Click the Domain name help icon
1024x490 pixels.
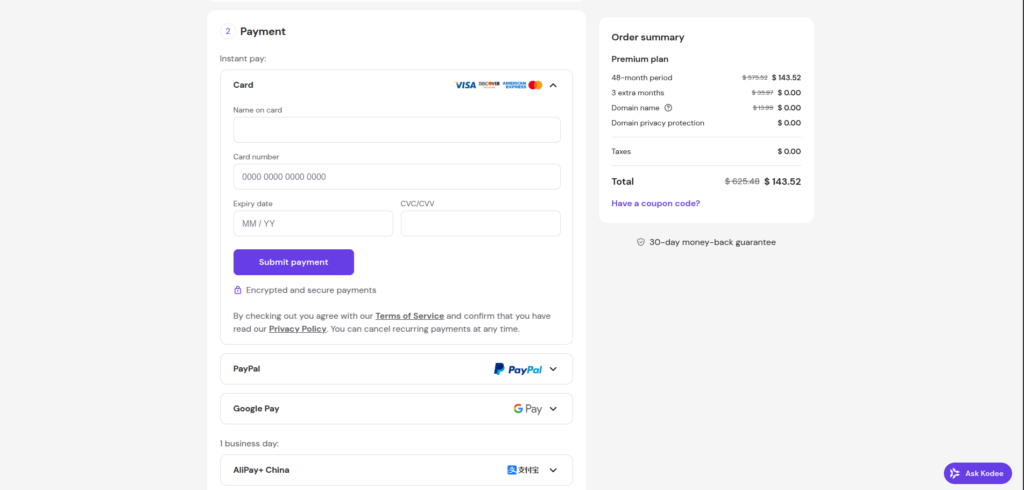(668, 108)
